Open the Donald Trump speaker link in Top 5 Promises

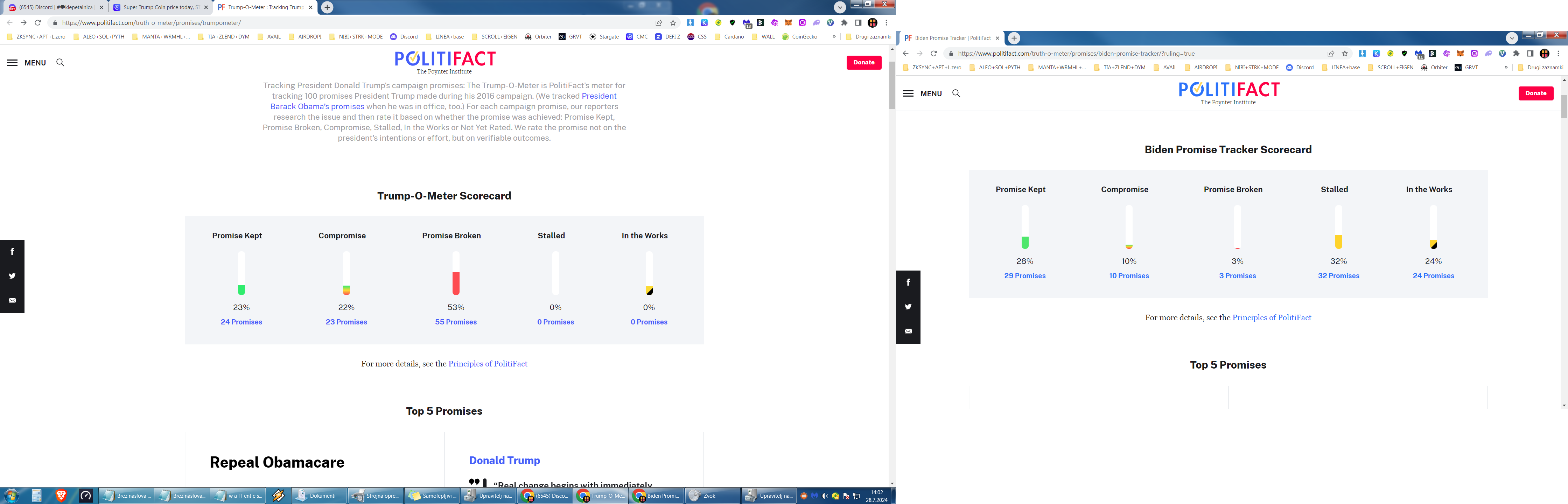tap(505, 461)
